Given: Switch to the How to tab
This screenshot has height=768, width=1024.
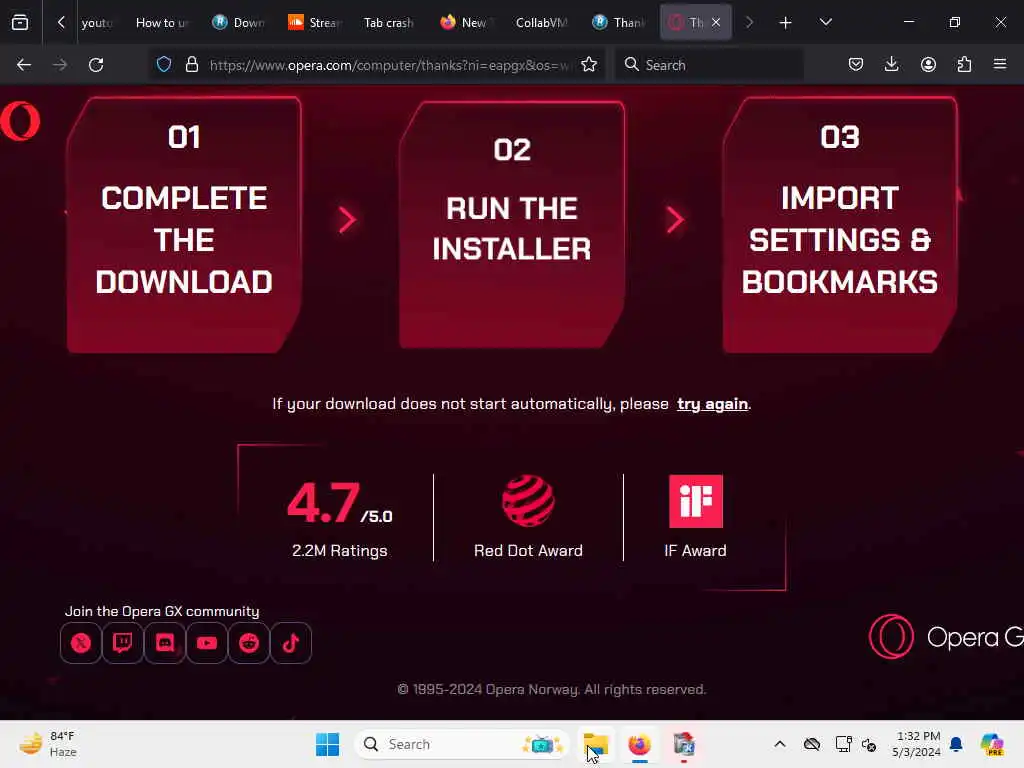Looking at the screenshot, I should 162,23.
